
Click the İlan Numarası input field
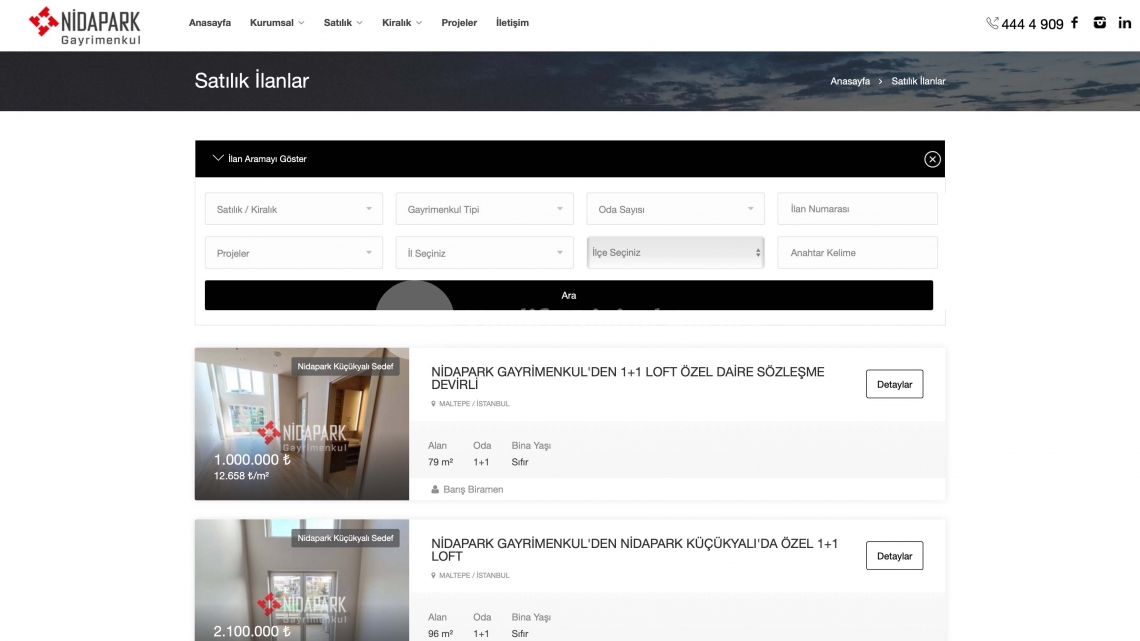click(857, 208)
